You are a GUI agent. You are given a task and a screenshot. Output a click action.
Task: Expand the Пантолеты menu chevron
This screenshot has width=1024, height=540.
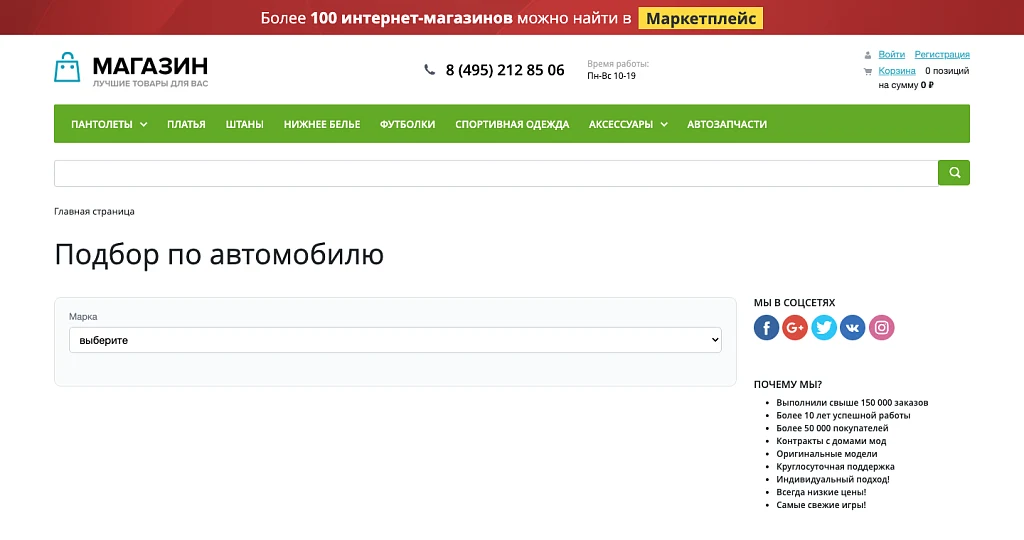coord(144,124)
